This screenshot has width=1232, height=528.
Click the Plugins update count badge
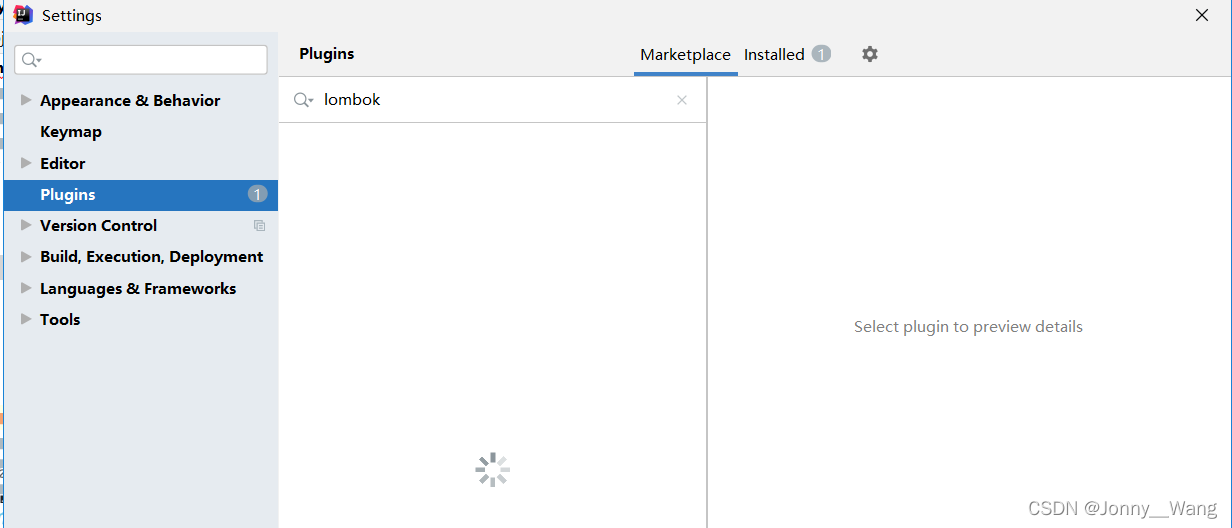pyautogui.click(x=257, y=194)
